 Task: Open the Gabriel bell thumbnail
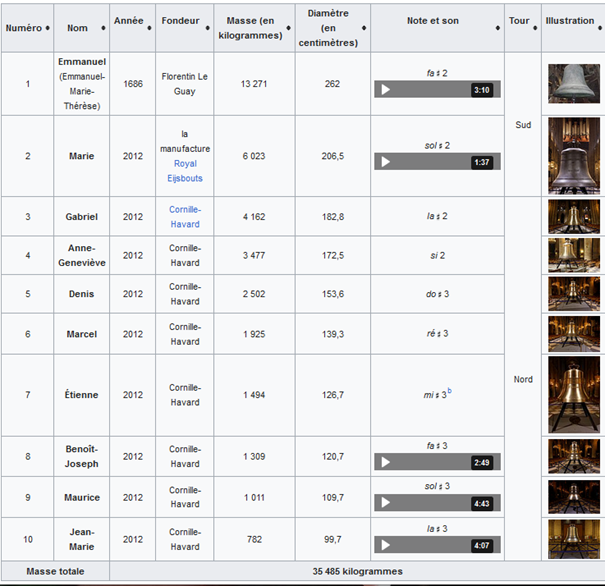(574, 216)
